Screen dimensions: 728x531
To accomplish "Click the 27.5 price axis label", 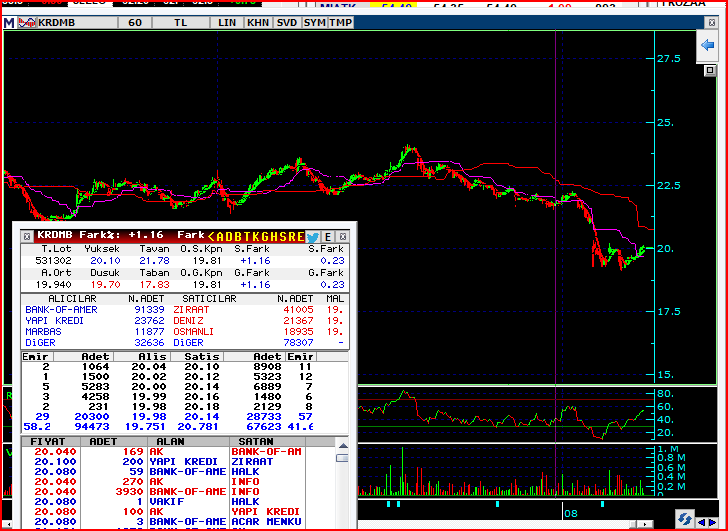I will click(669, 58).
